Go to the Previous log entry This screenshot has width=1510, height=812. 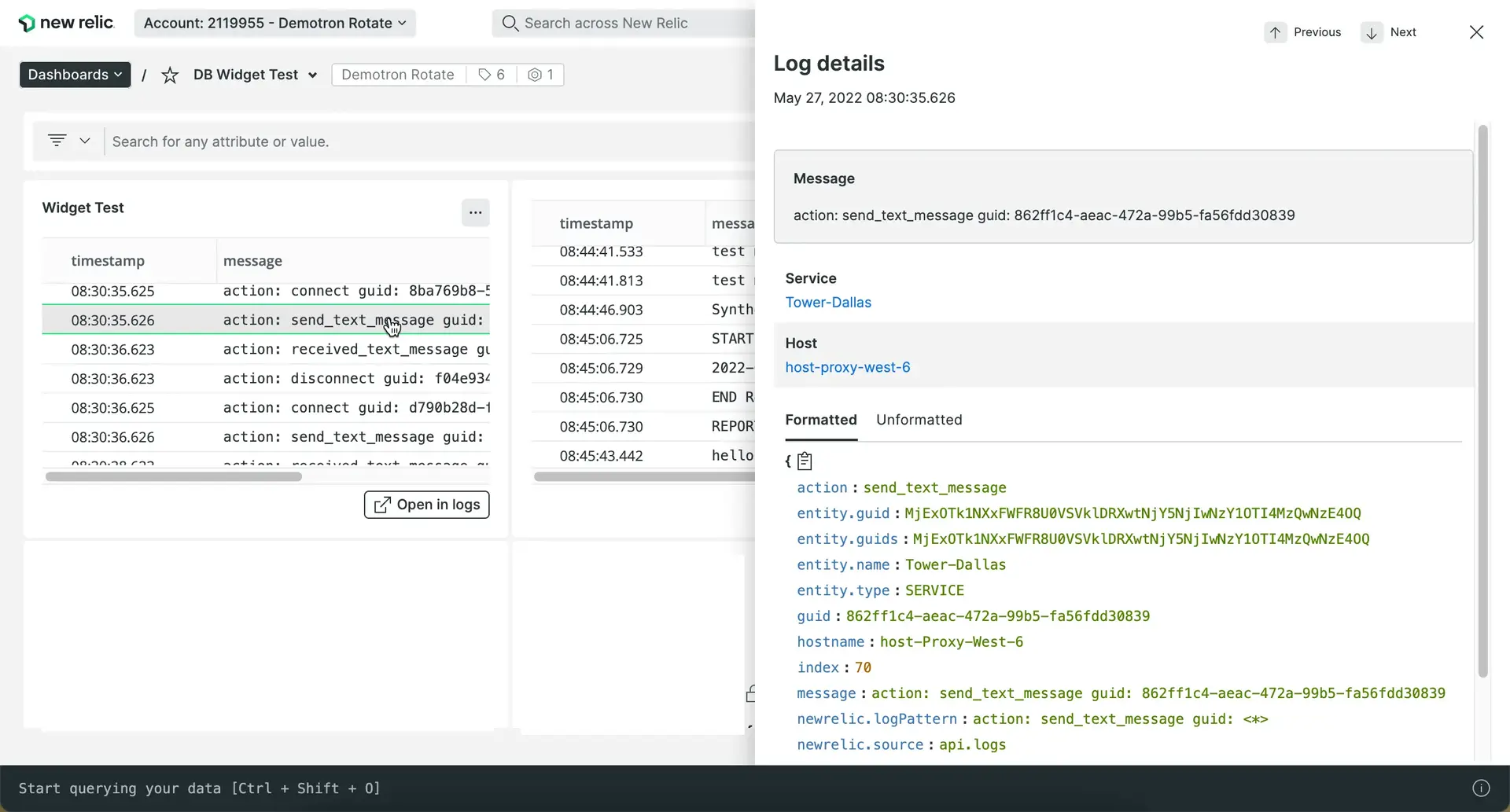pyautogui.click(x=1303, y=32)
